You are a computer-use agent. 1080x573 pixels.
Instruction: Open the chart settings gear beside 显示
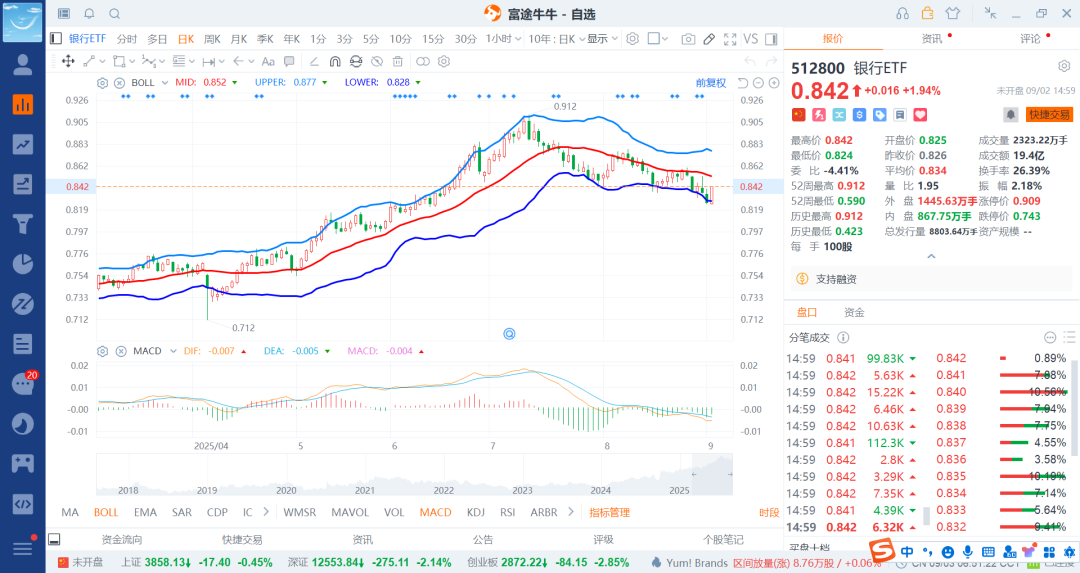[x=632, y=39]
